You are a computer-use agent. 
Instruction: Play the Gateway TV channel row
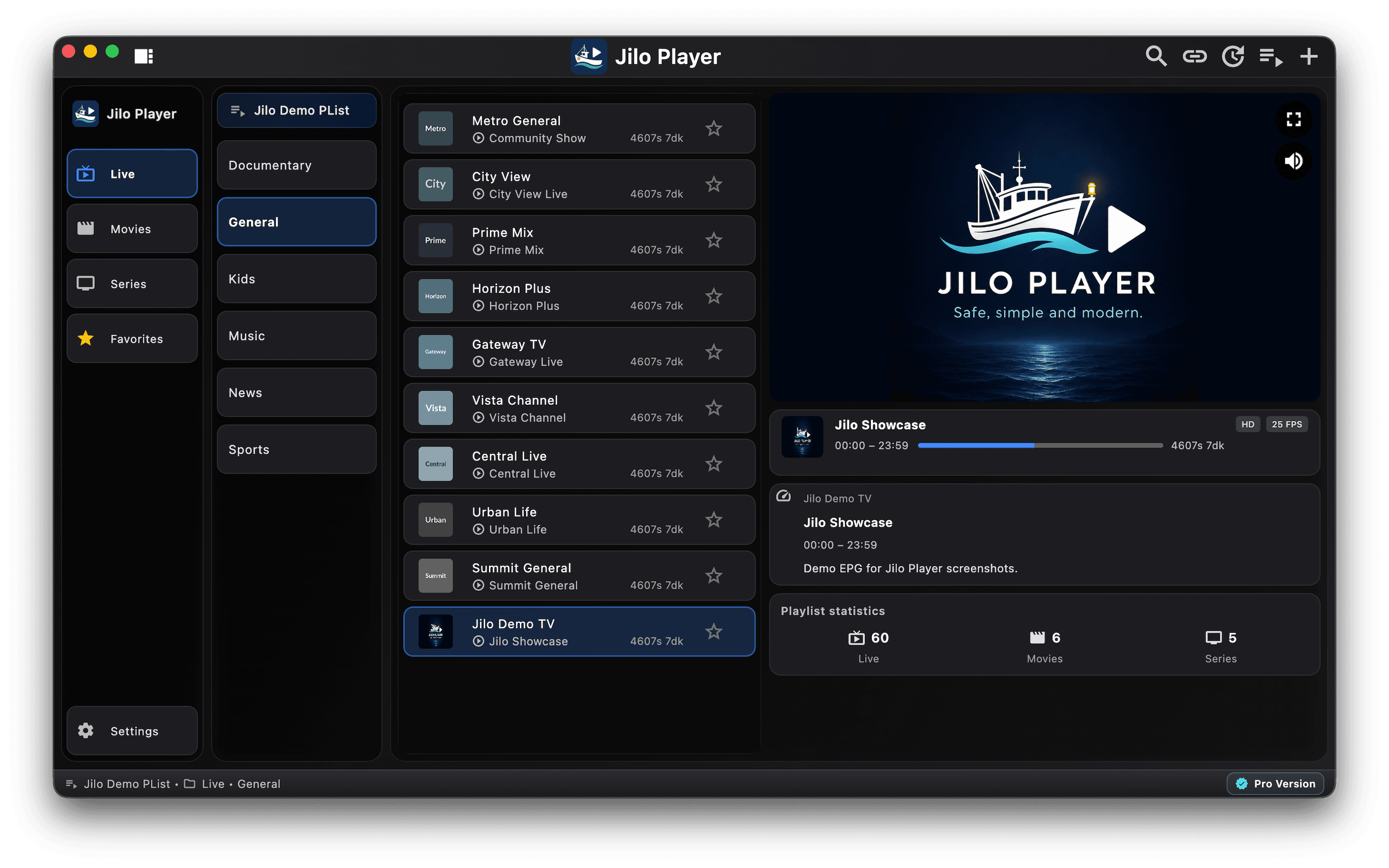(x=579, y=352)
